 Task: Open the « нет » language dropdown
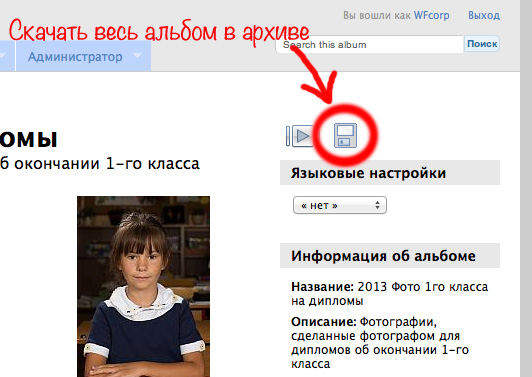tap(340, 205)
